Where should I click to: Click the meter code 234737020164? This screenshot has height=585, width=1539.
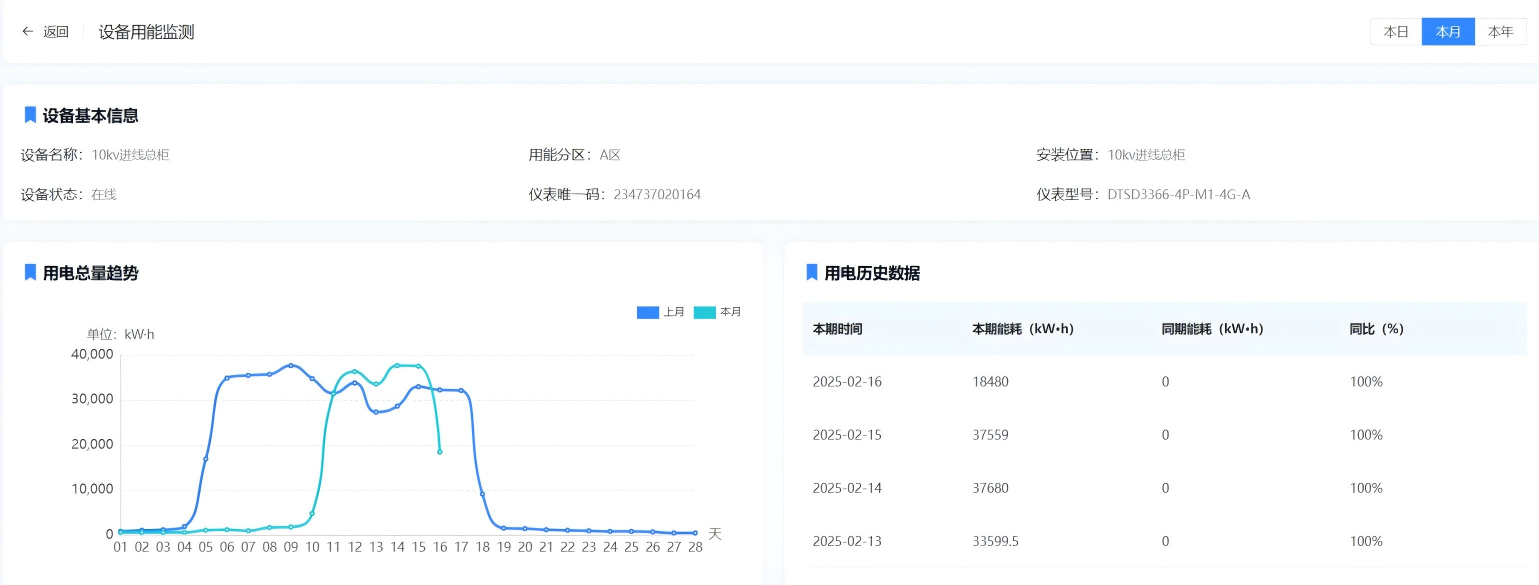(x=657, y=194)
